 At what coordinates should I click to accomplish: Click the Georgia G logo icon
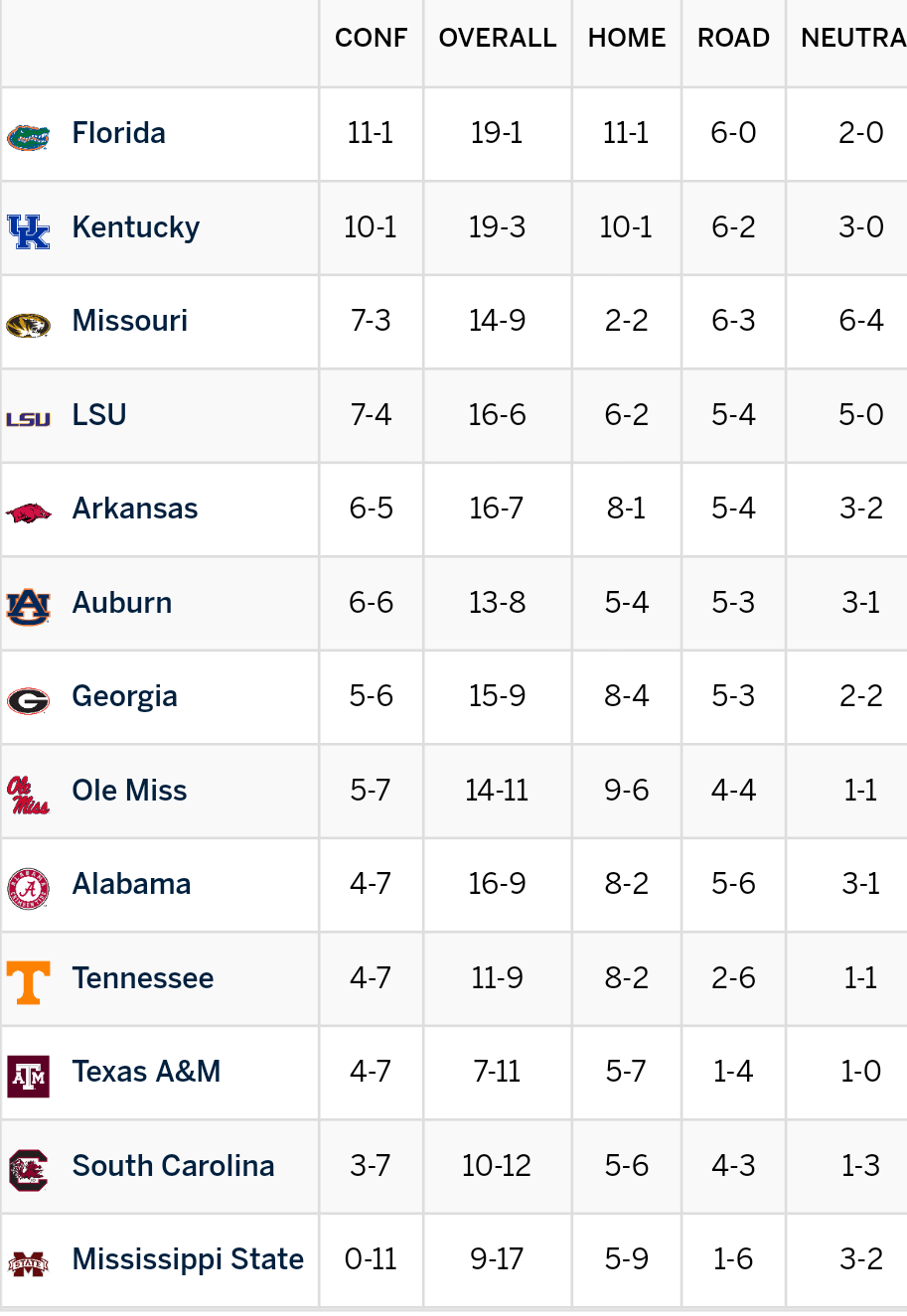click(x=28, y=700)
